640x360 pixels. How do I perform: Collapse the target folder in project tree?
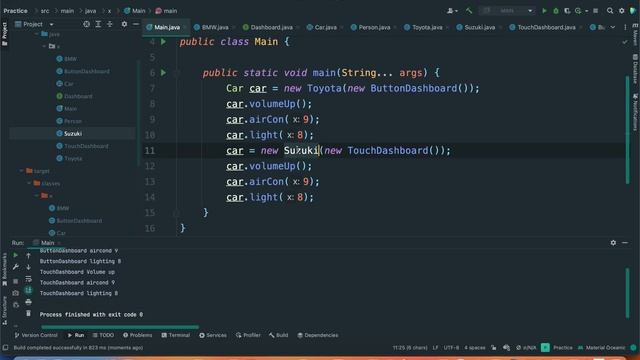(21, 171)
